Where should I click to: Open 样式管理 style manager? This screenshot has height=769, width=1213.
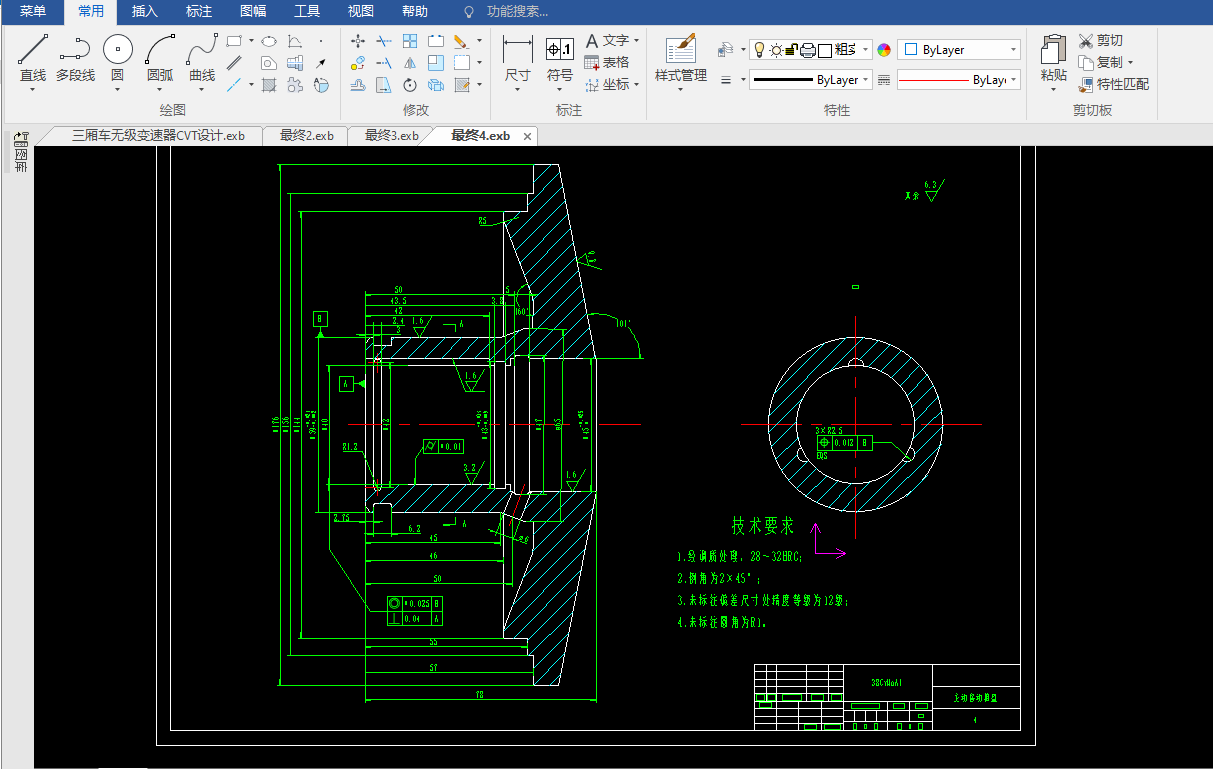[x=680, y=58]
